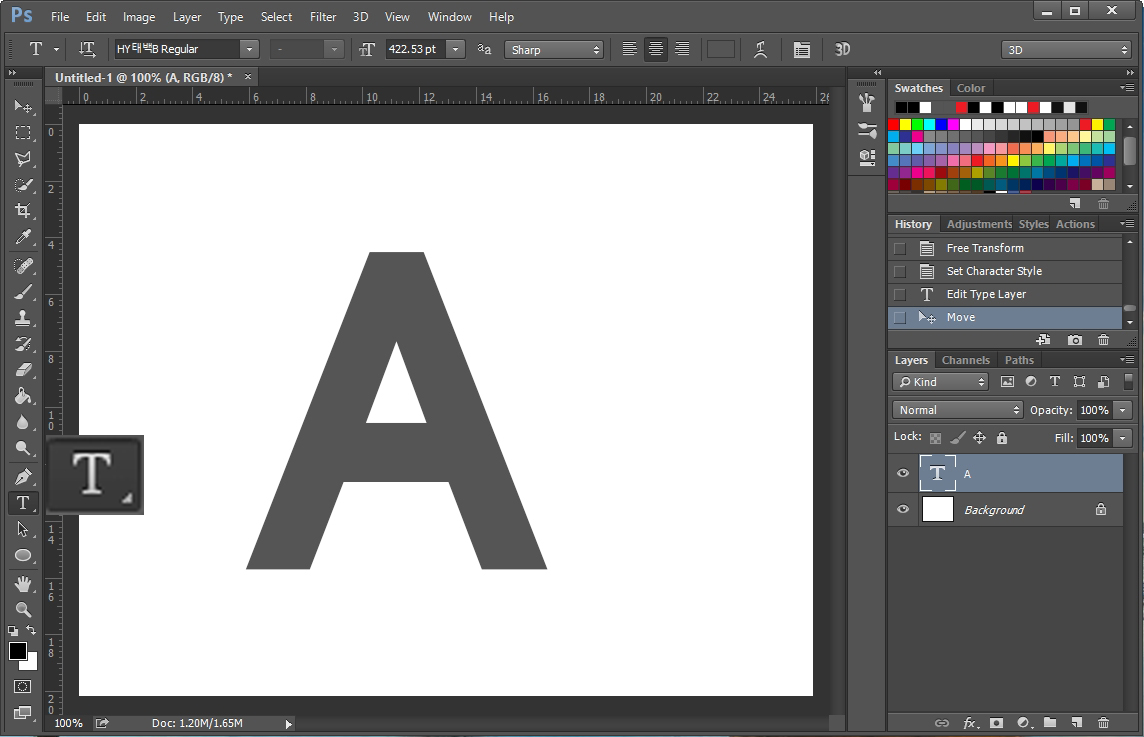Toggle Lock position
This screenshot has height=737, width=1144.
coord(980,438)
